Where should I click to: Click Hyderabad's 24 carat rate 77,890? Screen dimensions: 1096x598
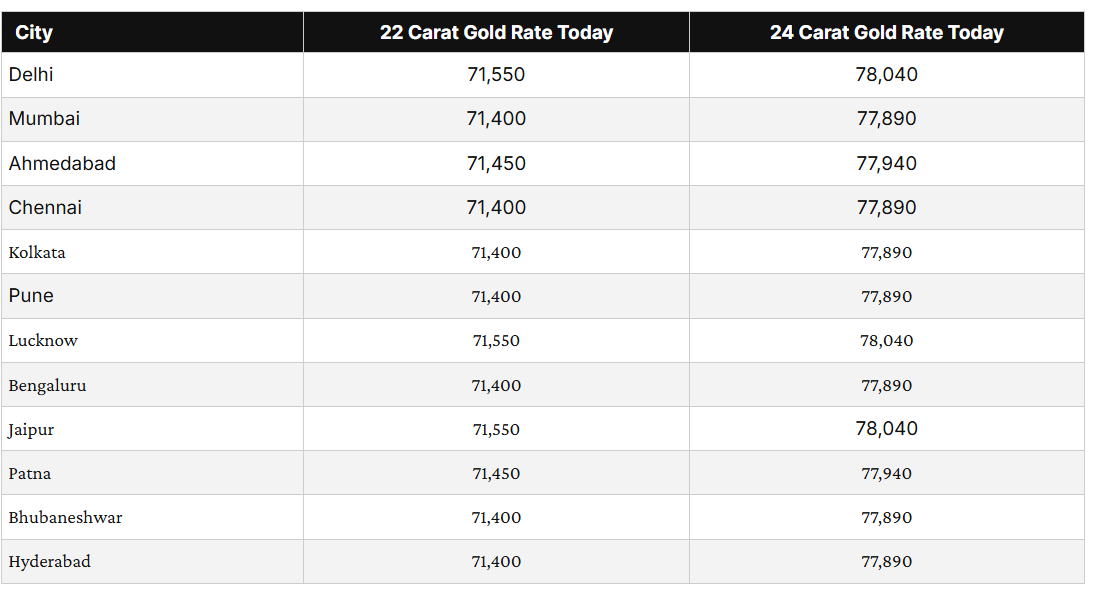[x=886, y=562]
